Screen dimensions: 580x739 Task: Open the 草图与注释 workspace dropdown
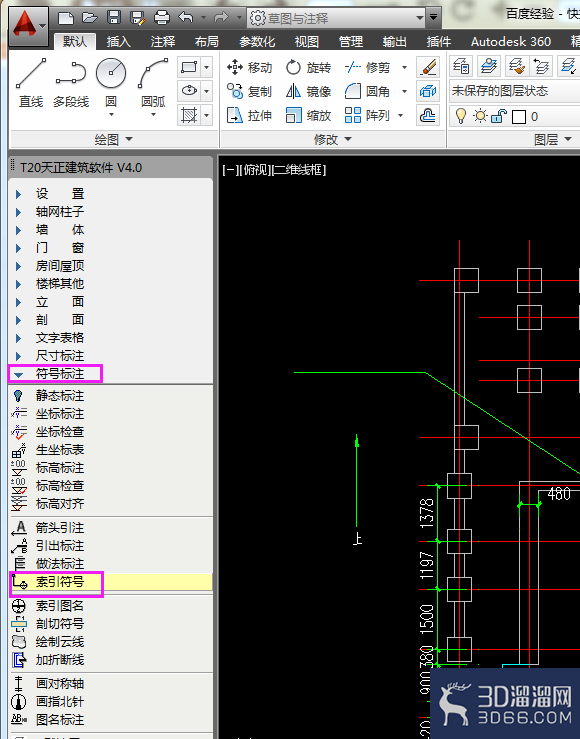coord(338,18)
